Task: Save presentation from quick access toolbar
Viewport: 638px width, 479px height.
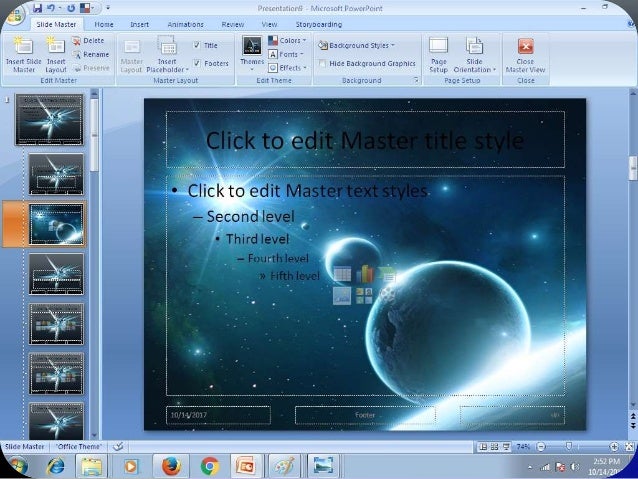Action: (x=37, y=8)
